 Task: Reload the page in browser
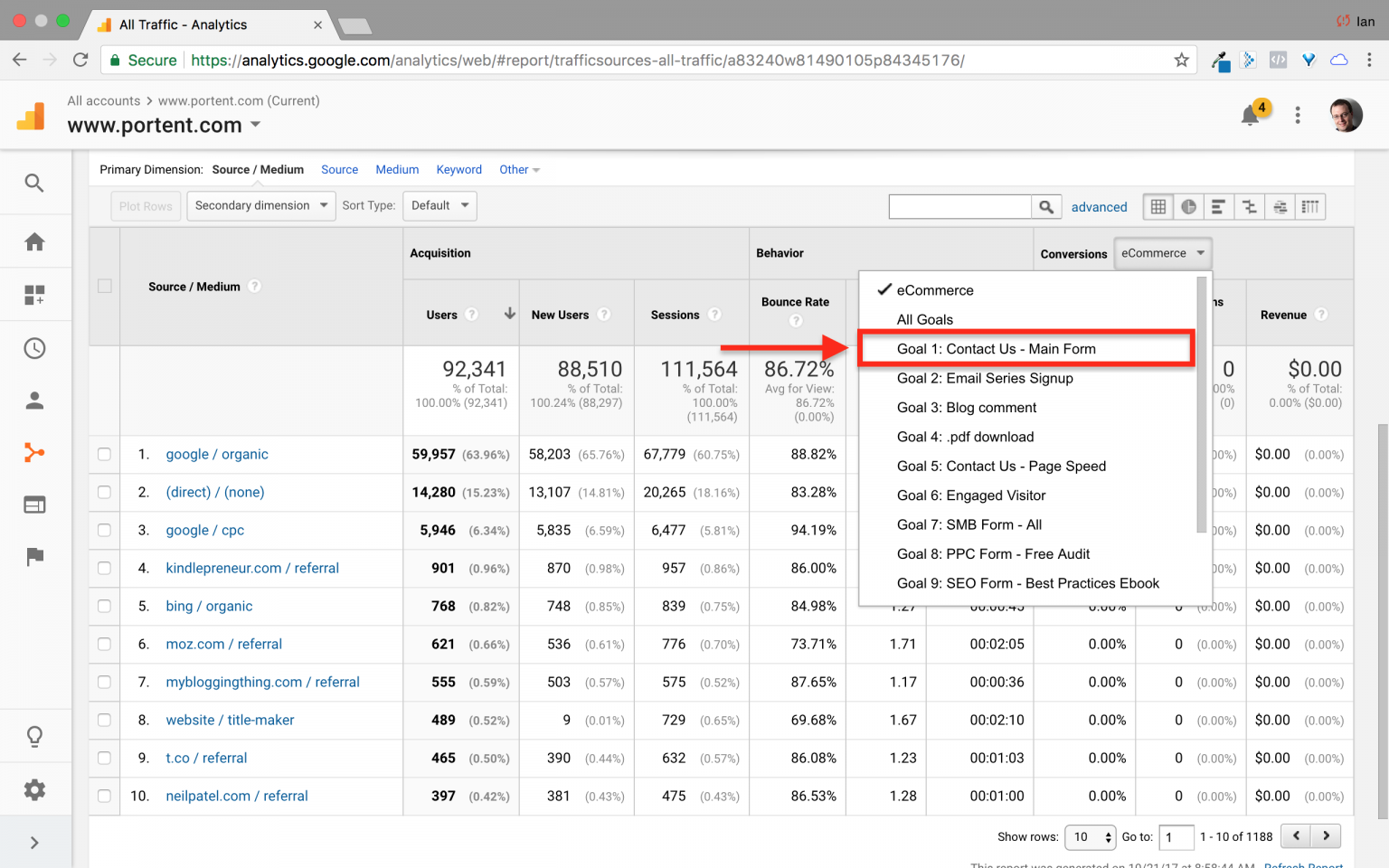80,60
